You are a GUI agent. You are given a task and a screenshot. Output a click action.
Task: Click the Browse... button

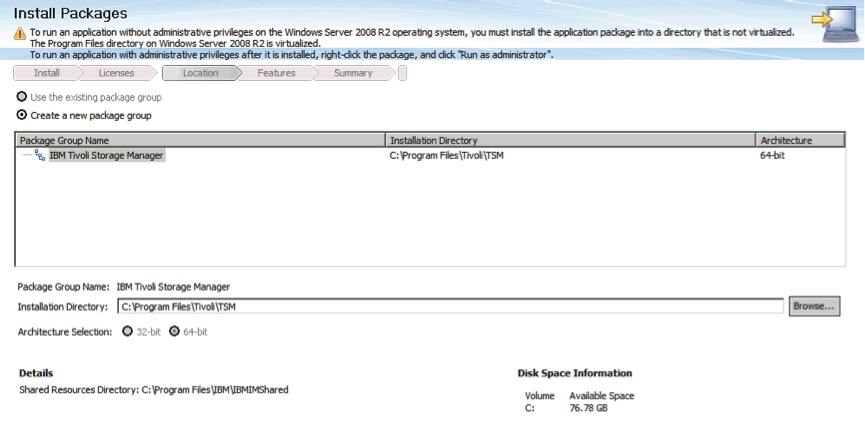pos(814,306)
